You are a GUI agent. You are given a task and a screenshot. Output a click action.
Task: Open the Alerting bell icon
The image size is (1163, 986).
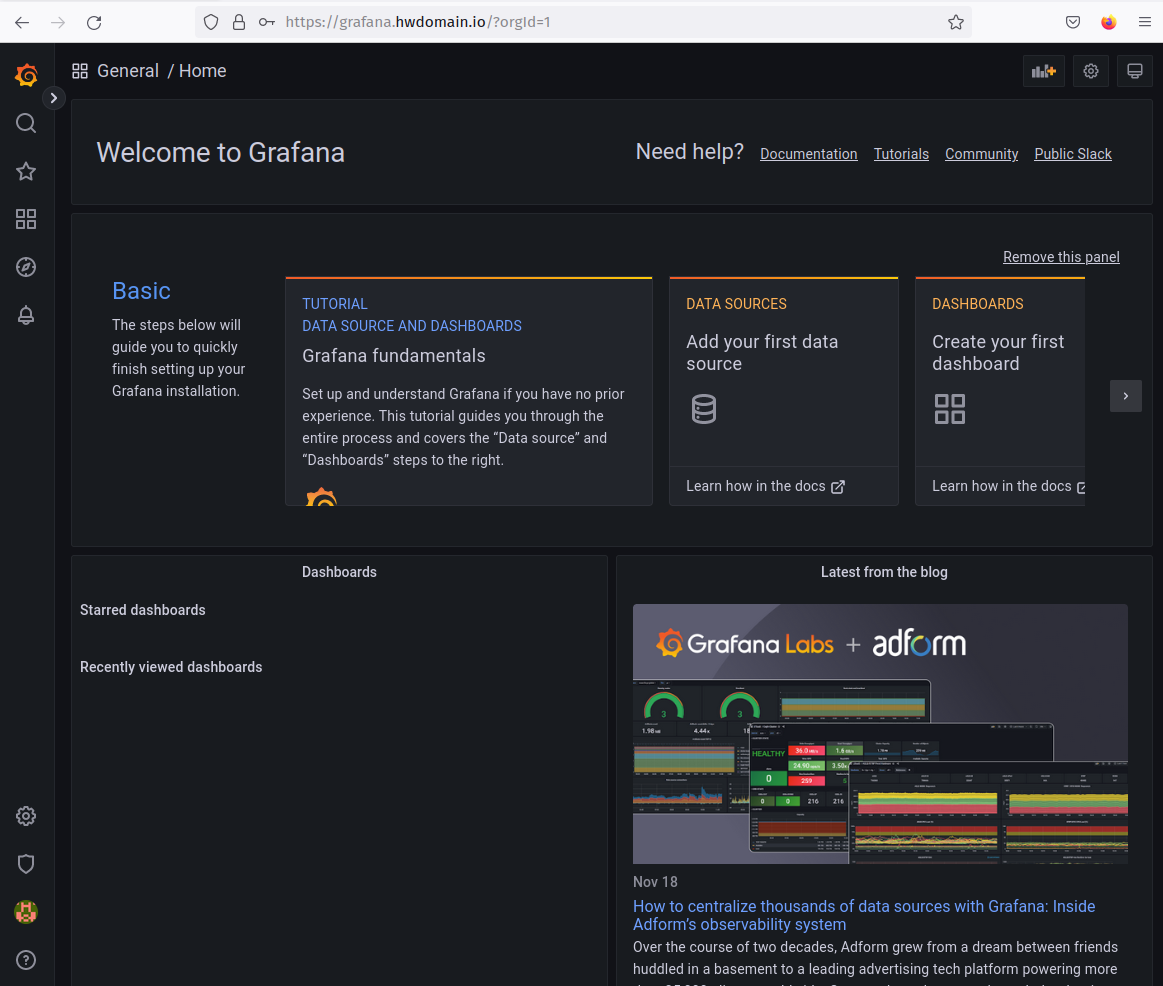point(26,315)
